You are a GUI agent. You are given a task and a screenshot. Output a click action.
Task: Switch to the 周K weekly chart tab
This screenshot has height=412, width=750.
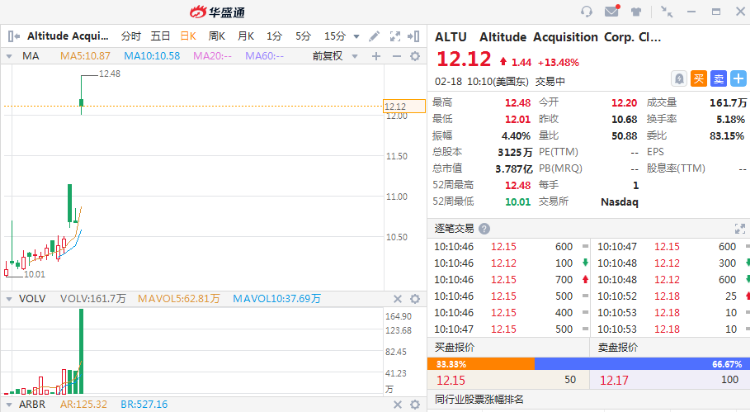click(x=216, y=36)
